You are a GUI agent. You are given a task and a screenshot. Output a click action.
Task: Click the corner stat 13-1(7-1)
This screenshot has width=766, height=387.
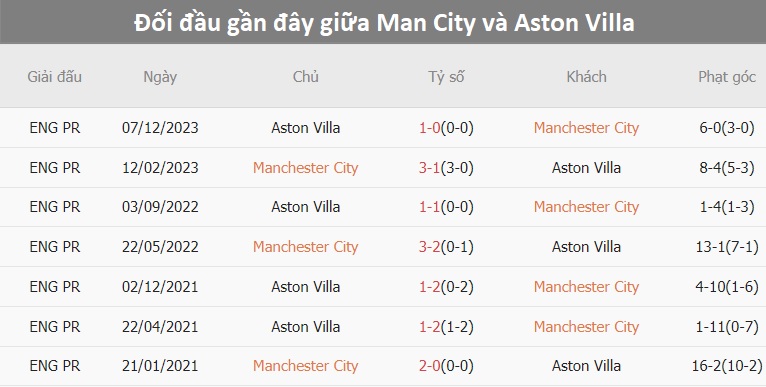pos(726,247)
